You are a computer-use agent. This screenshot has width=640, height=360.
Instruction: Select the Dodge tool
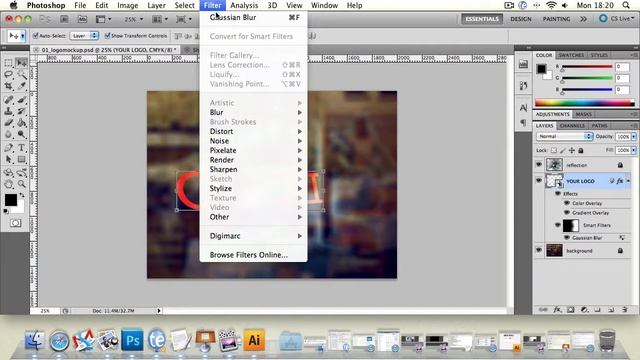click(22, 134)
